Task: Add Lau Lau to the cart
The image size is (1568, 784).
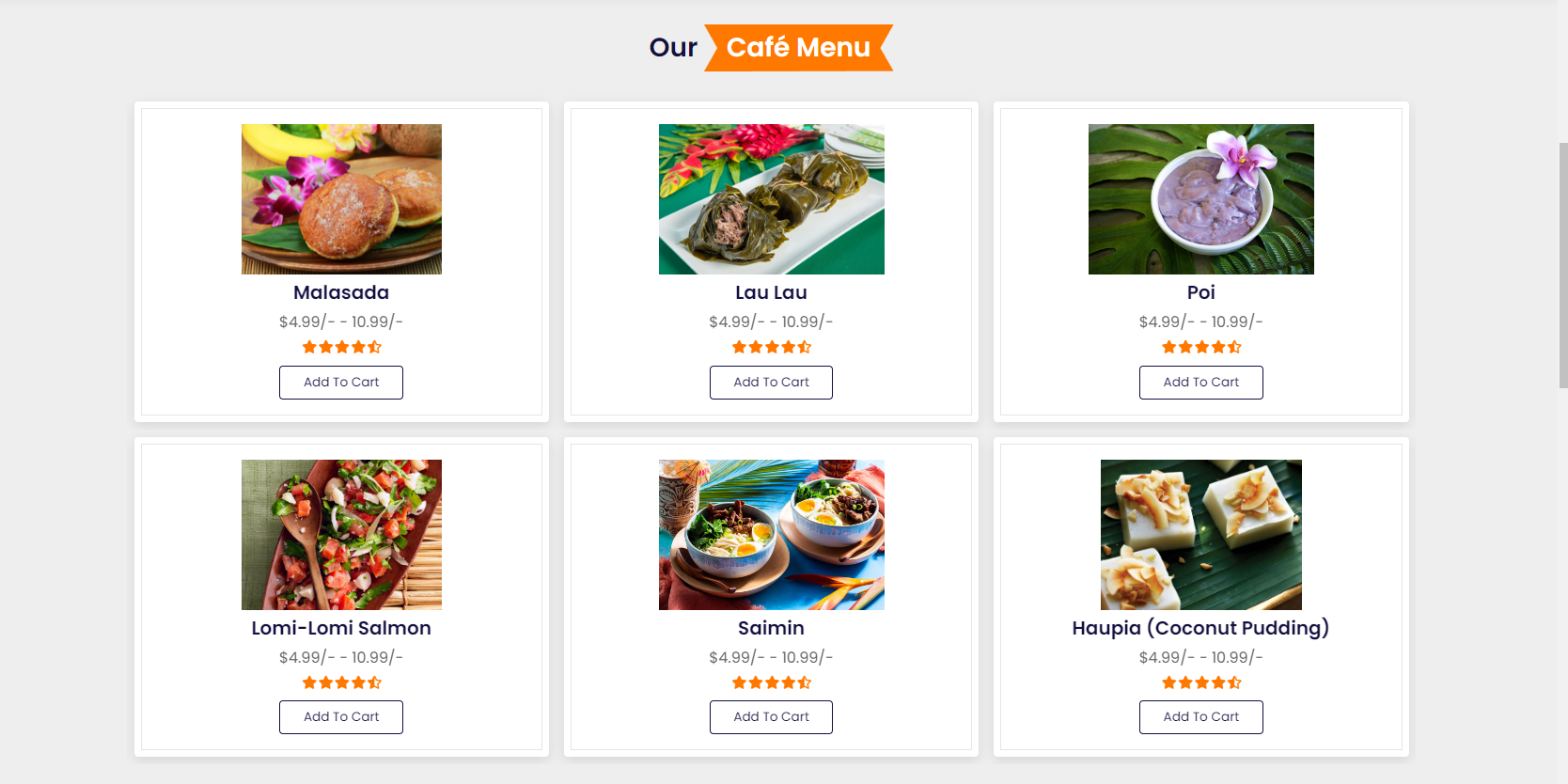Action: [771, 382]
